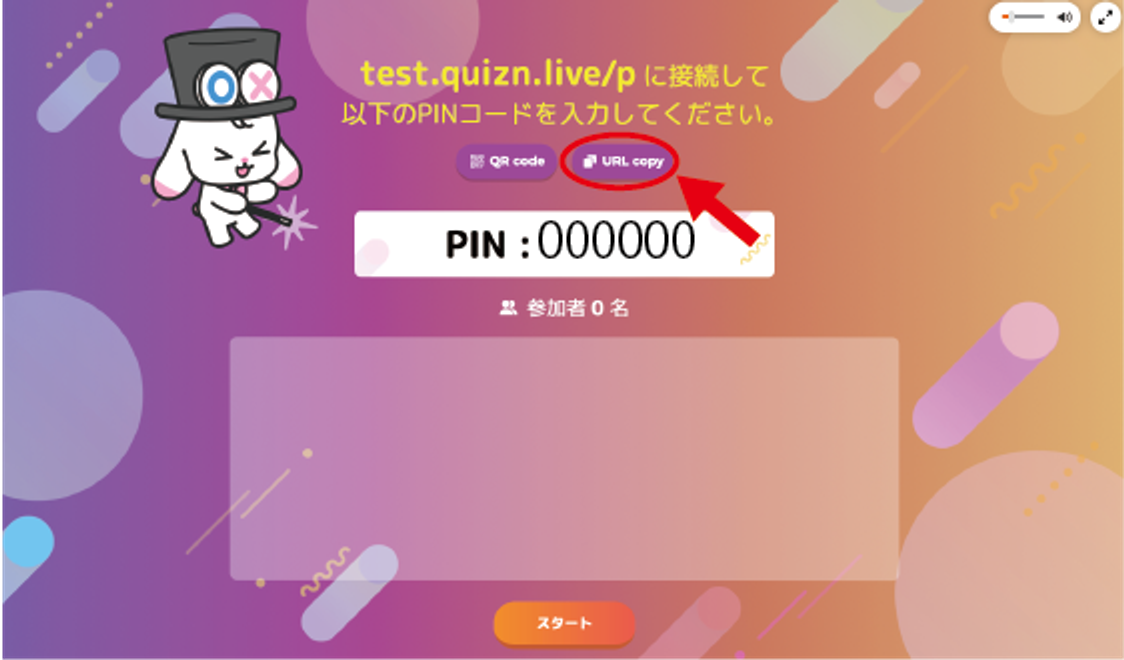This screenshot has width=1124, height=660.
Task: Show the QR code for joining
Action: [507, 162]
